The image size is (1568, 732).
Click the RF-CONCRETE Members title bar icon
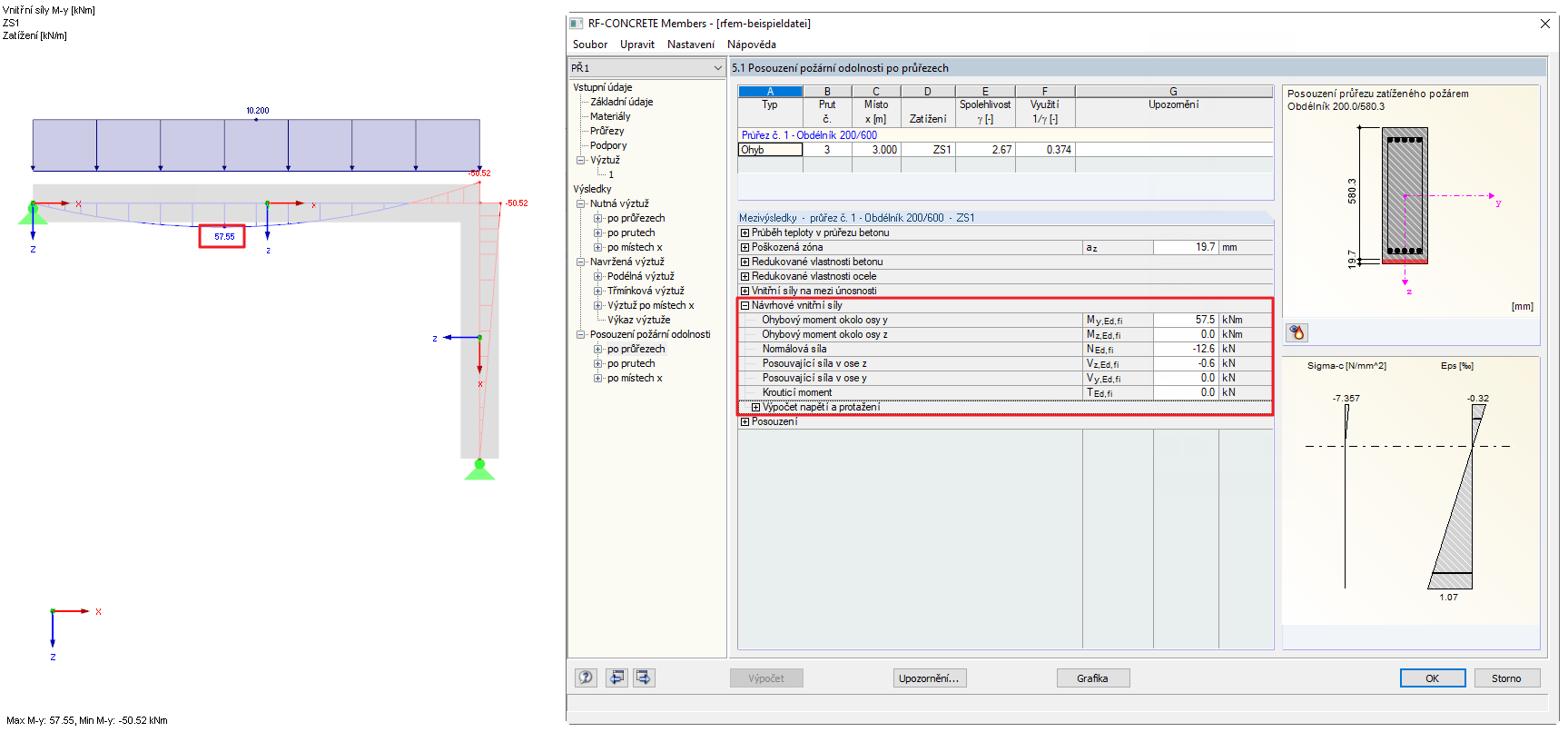click(577, 24)
